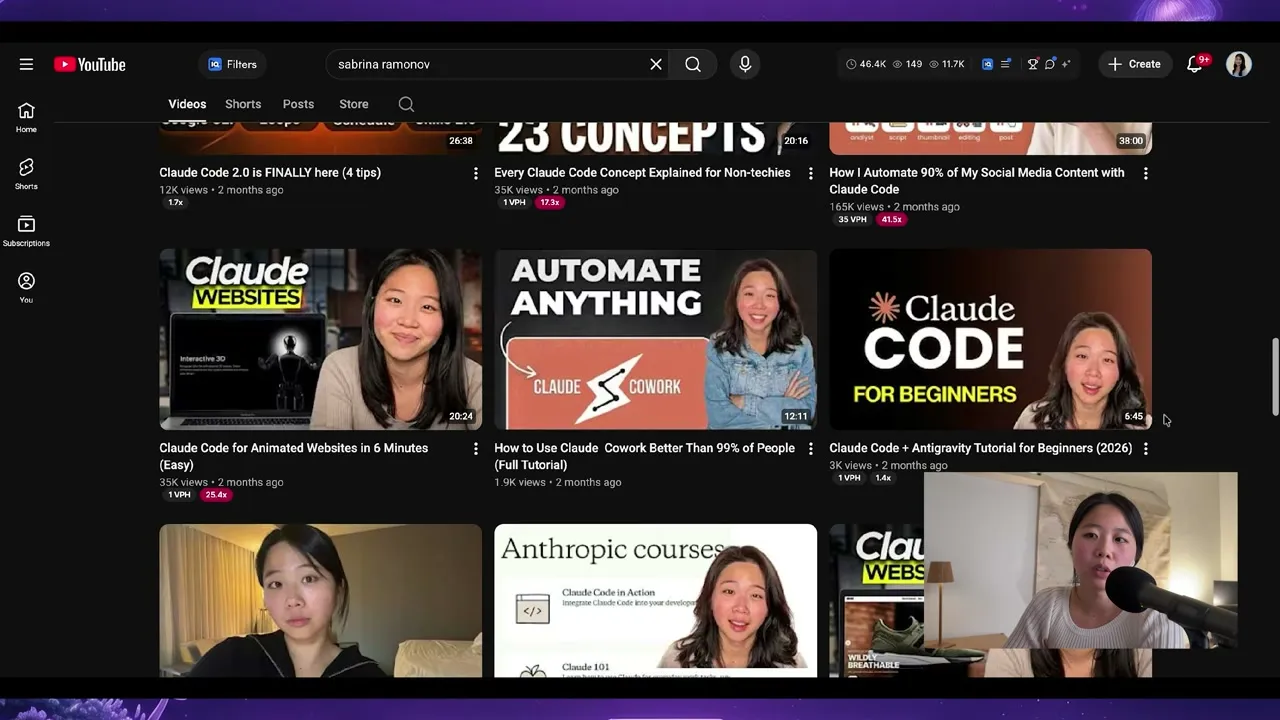Play the 'Automate Anything Claude Cowork' thumbnail
The height and width of the screenshot is (720, 1280).
[x=655, y=339]
